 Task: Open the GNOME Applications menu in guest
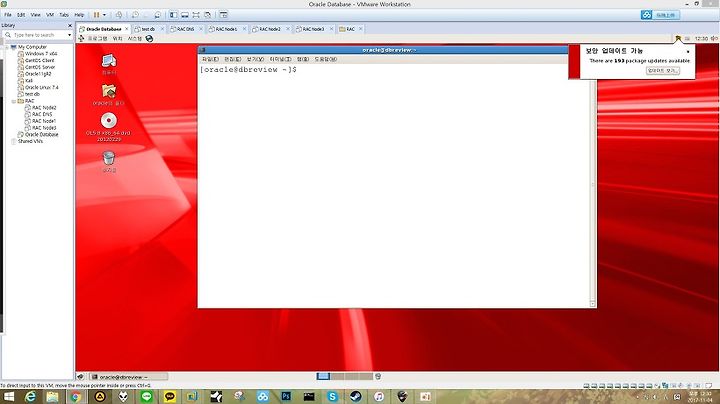point(97,39)
